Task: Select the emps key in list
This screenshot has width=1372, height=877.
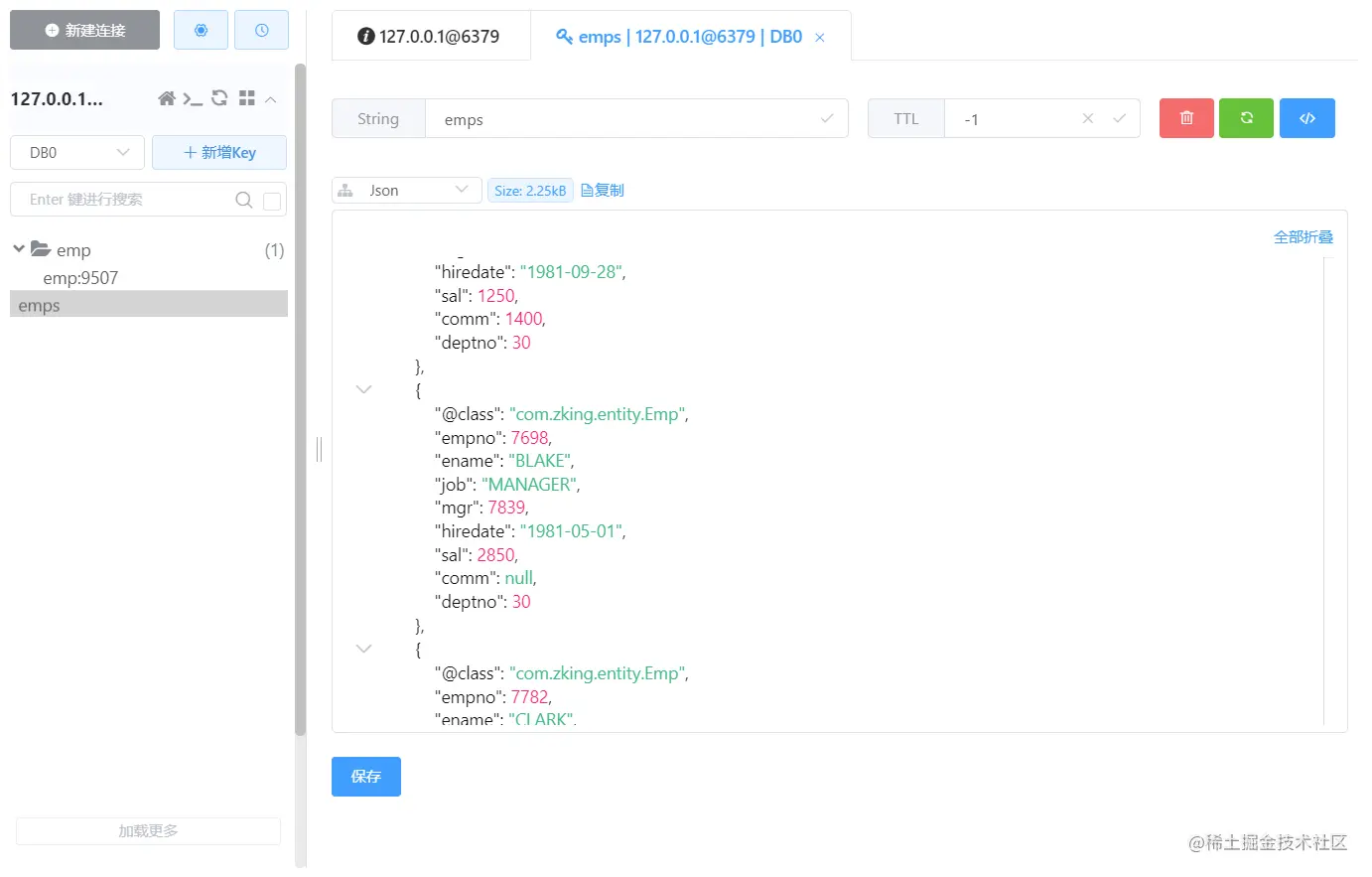Action: coord(149,305)
